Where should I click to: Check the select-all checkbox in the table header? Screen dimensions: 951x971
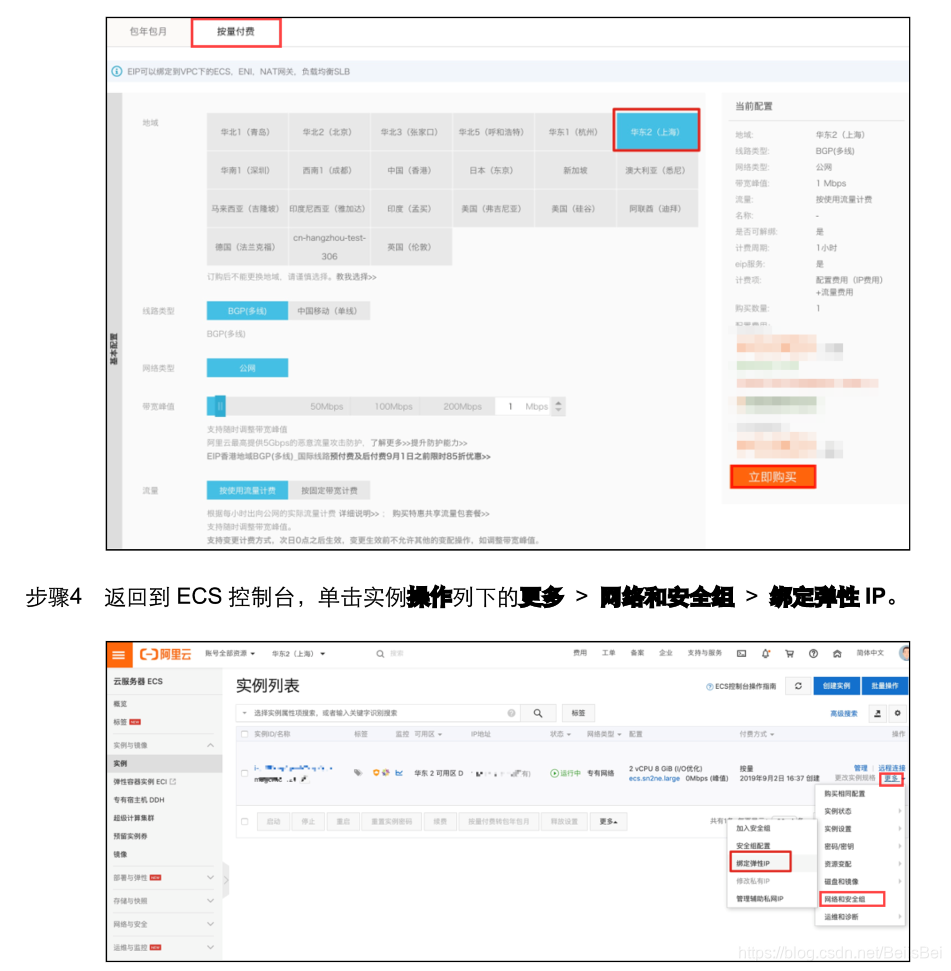245,734
